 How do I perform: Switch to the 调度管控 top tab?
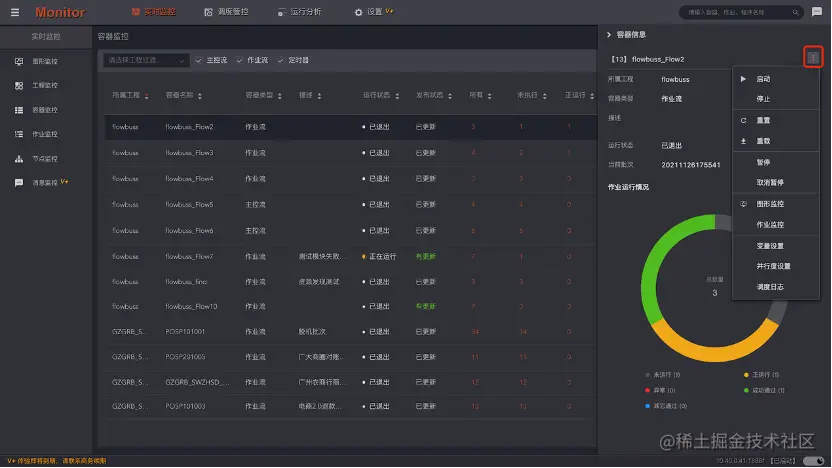click(226, 12)
